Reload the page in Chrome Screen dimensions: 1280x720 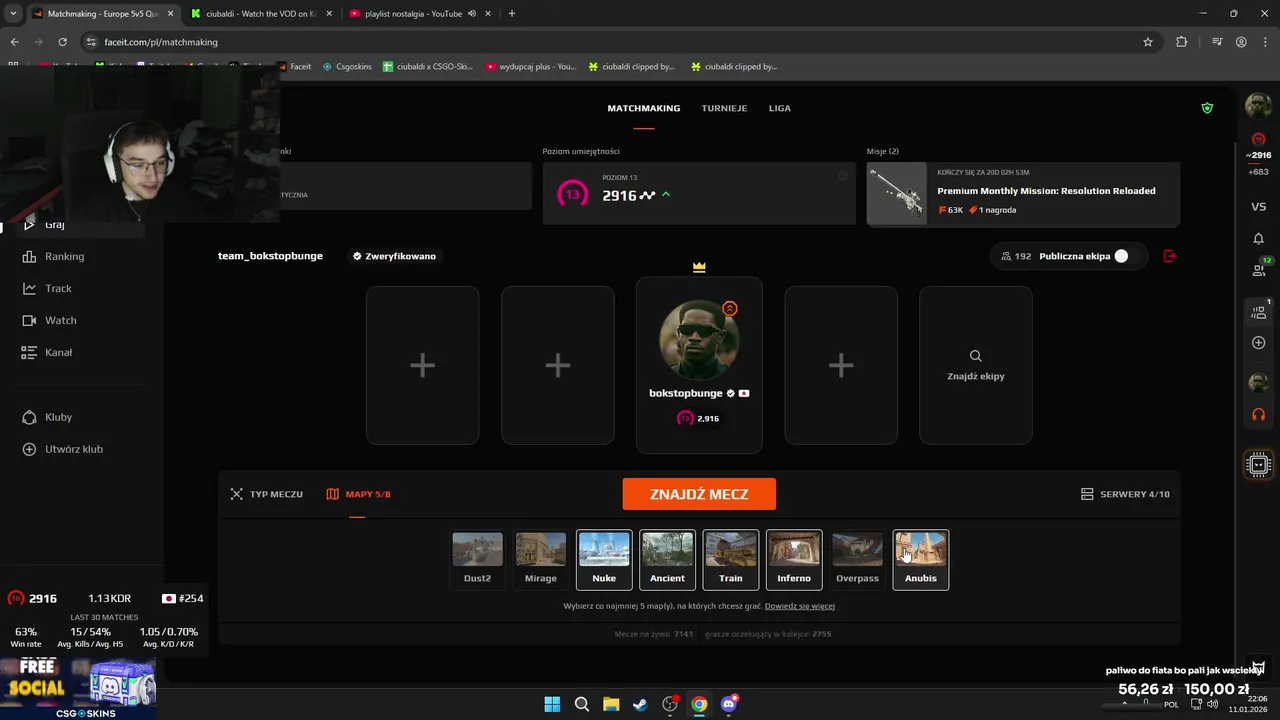coord(62,42)
